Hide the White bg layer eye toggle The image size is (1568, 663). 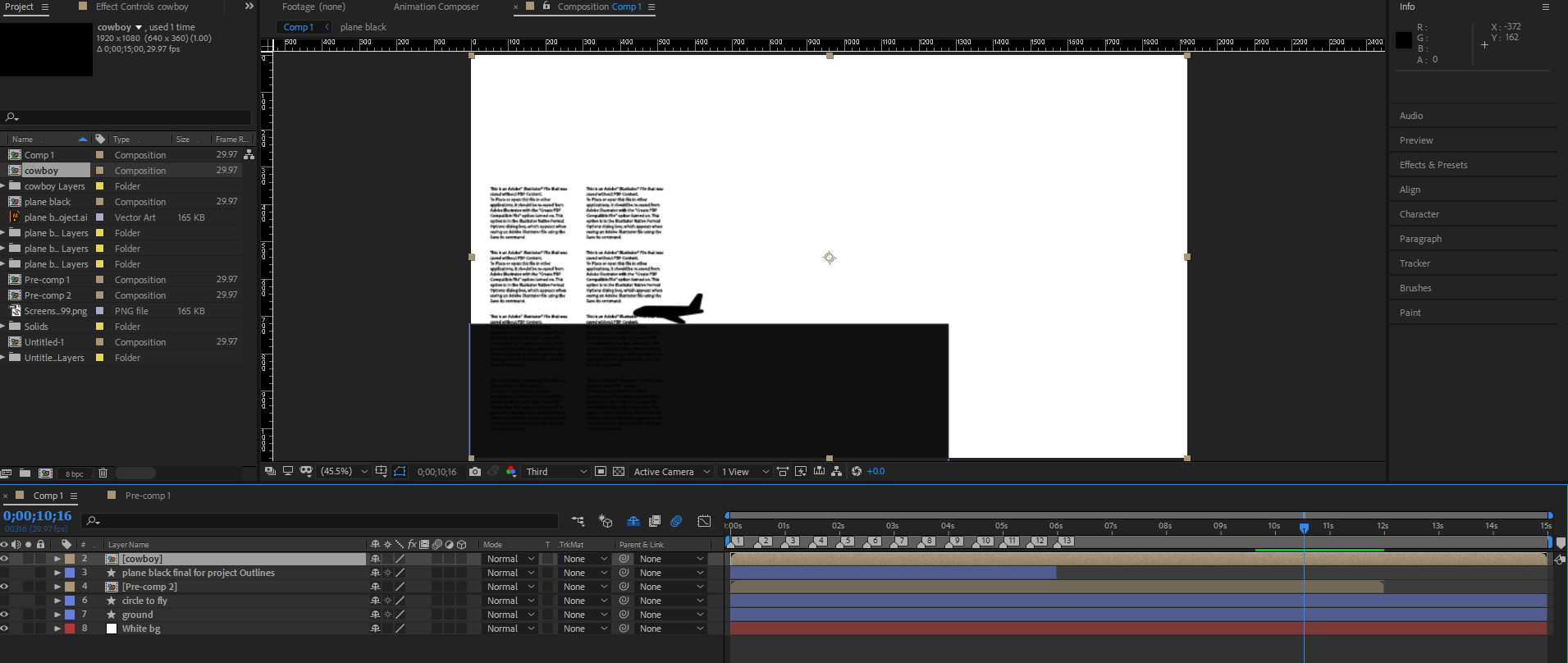coord(4,629)
